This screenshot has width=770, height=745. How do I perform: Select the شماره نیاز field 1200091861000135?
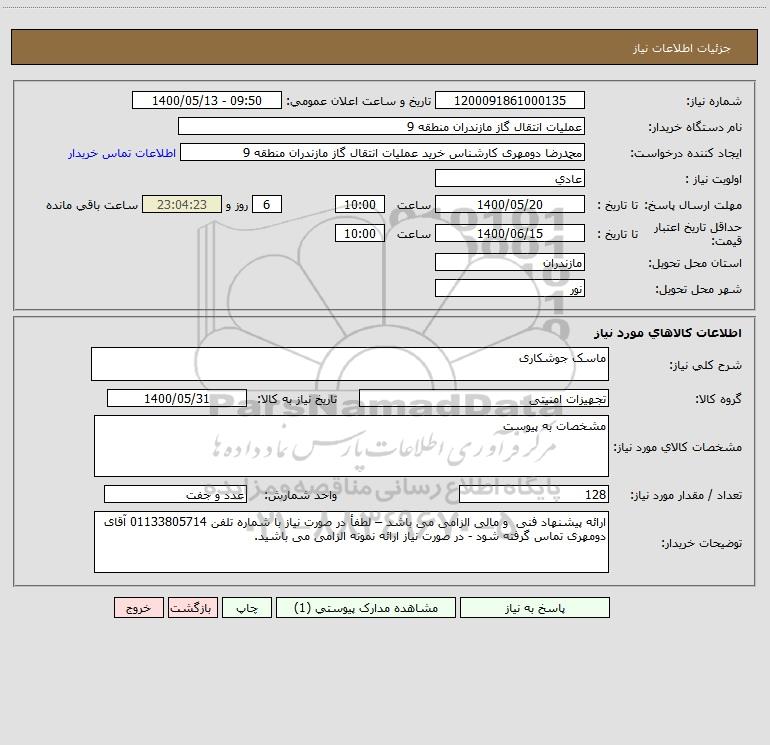(510, 100)
